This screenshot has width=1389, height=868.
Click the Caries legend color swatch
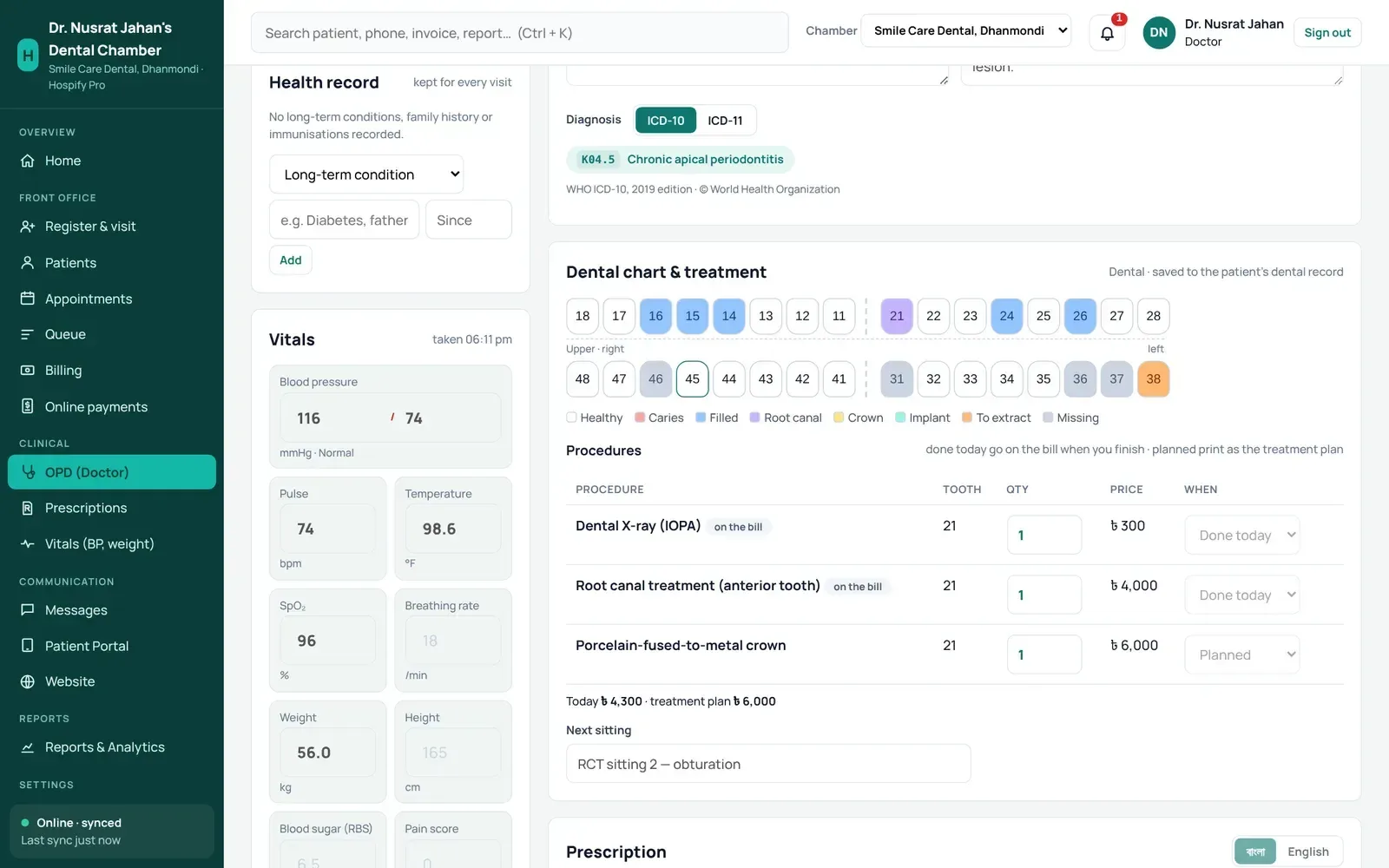click(x=640, y=418)
